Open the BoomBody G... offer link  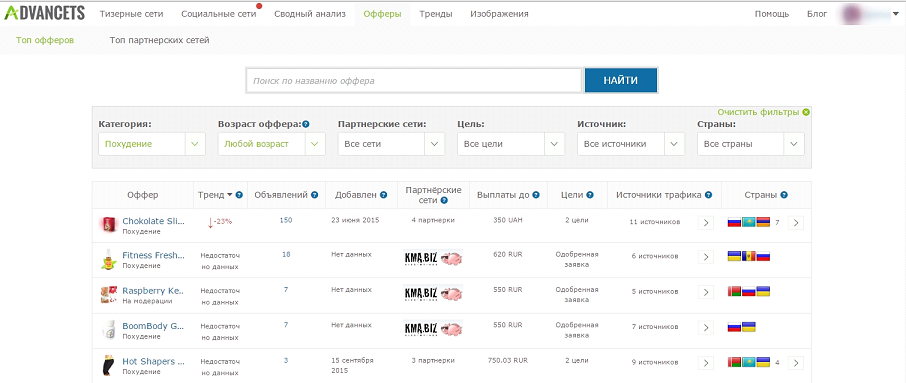(154, 326)
